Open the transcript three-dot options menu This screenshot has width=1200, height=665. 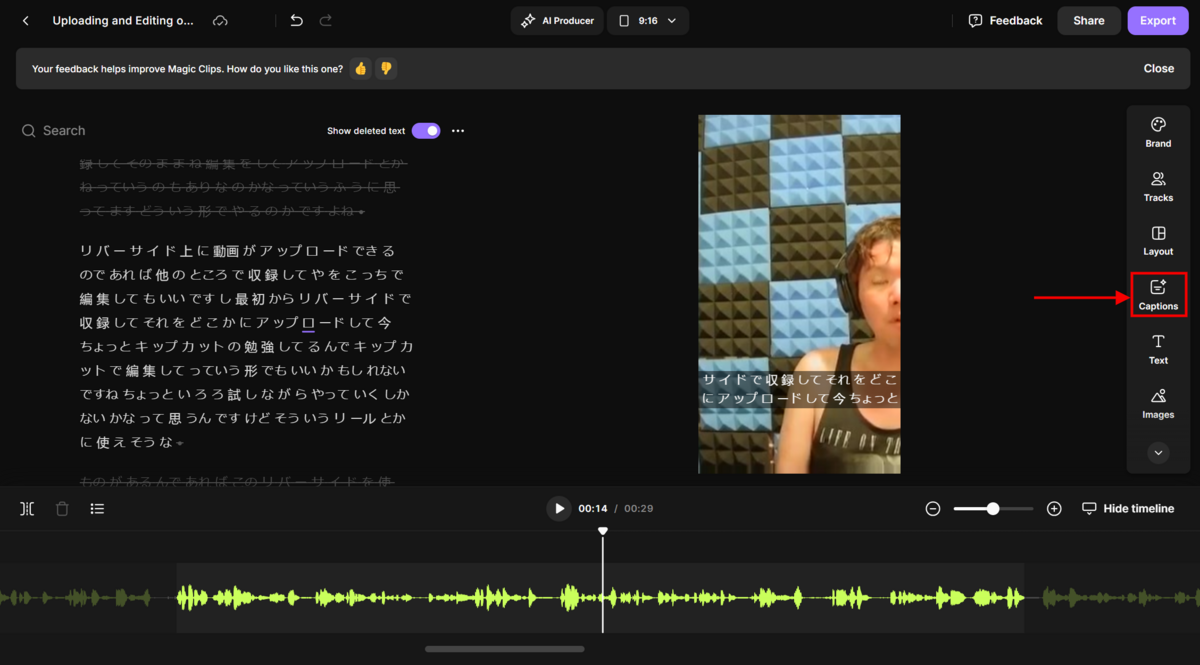tap(458, 131)
